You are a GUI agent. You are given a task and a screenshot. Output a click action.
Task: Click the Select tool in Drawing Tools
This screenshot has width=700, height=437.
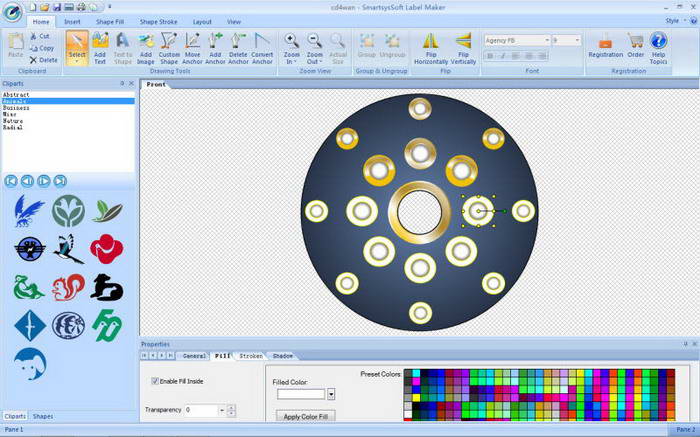tap(77, 46)
